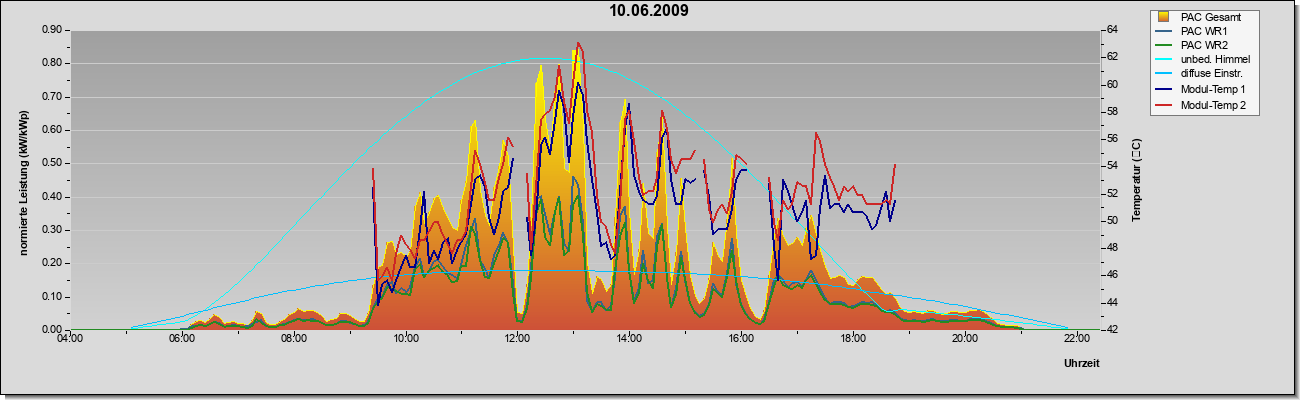Click the 64 temperature axis label

pyautogui.click(x=1111, y=30)
